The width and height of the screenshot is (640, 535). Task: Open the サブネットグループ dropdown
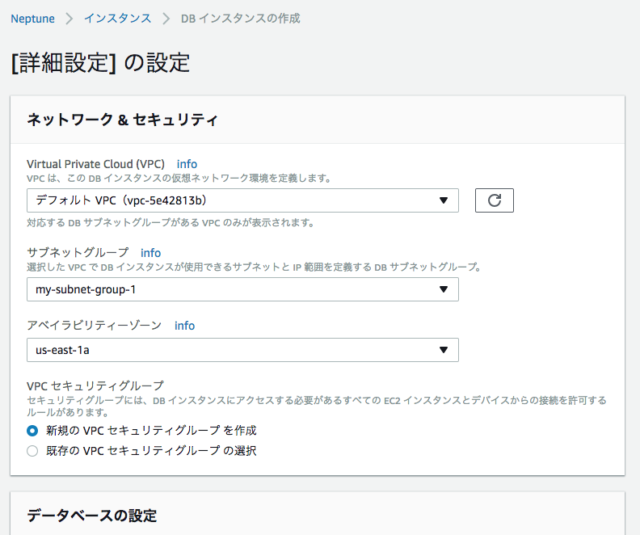click(242, 290)
